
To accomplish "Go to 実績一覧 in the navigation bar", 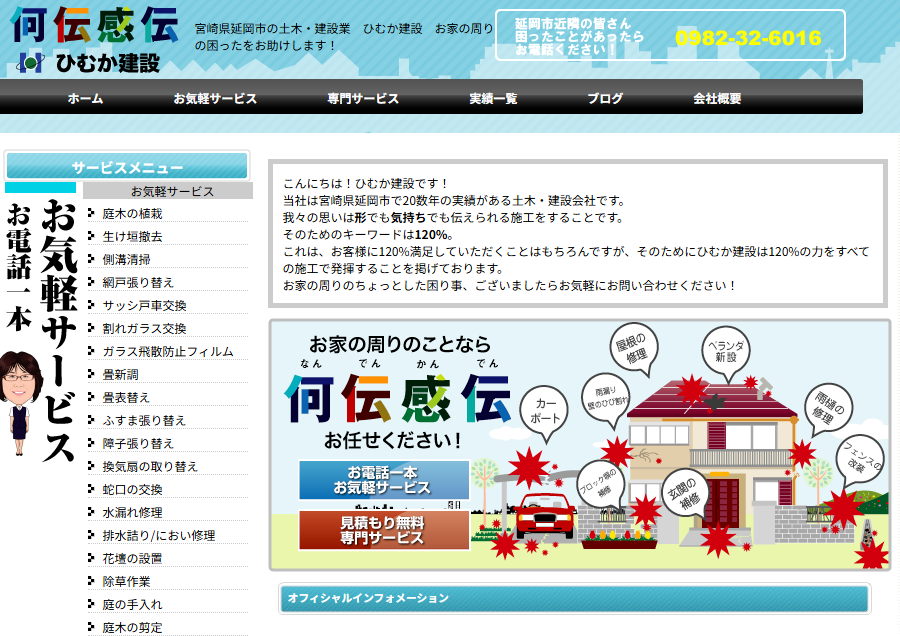I will pyautogui.click(x=493, y=98).
